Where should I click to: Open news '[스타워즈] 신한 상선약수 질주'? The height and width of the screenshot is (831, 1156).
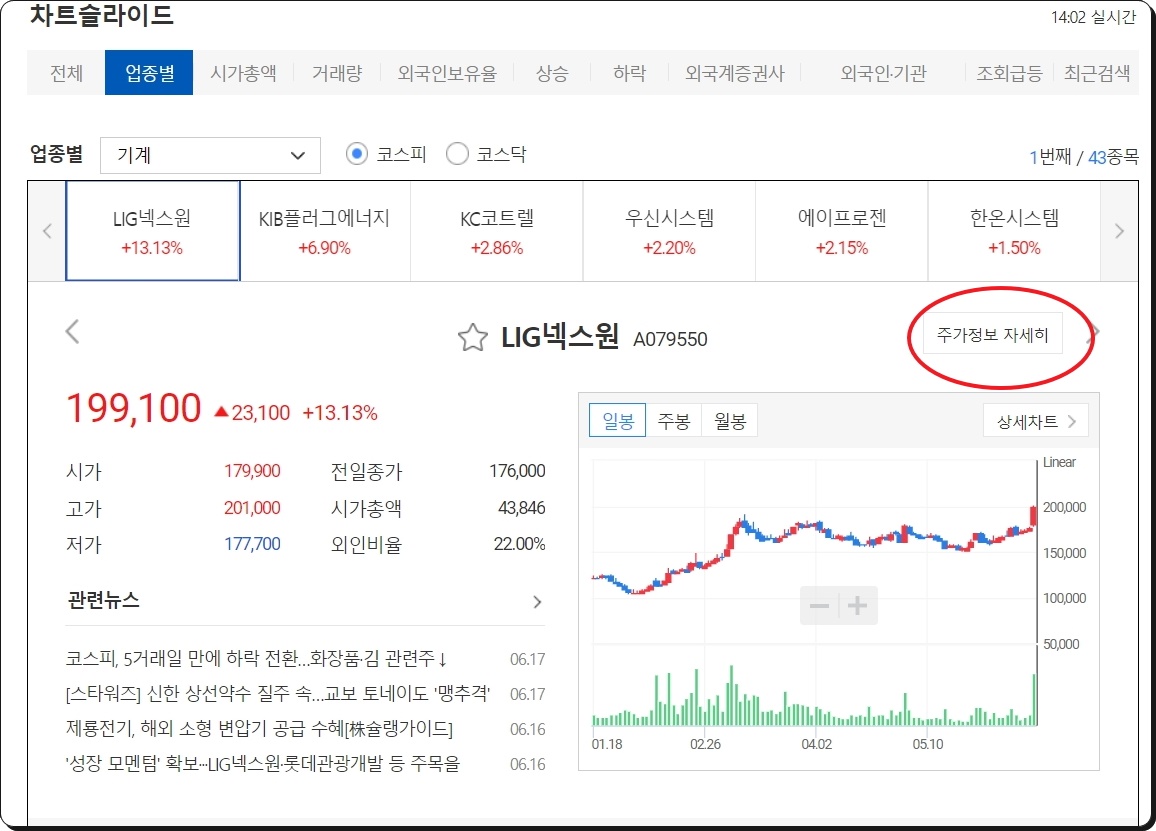(278, 693)
